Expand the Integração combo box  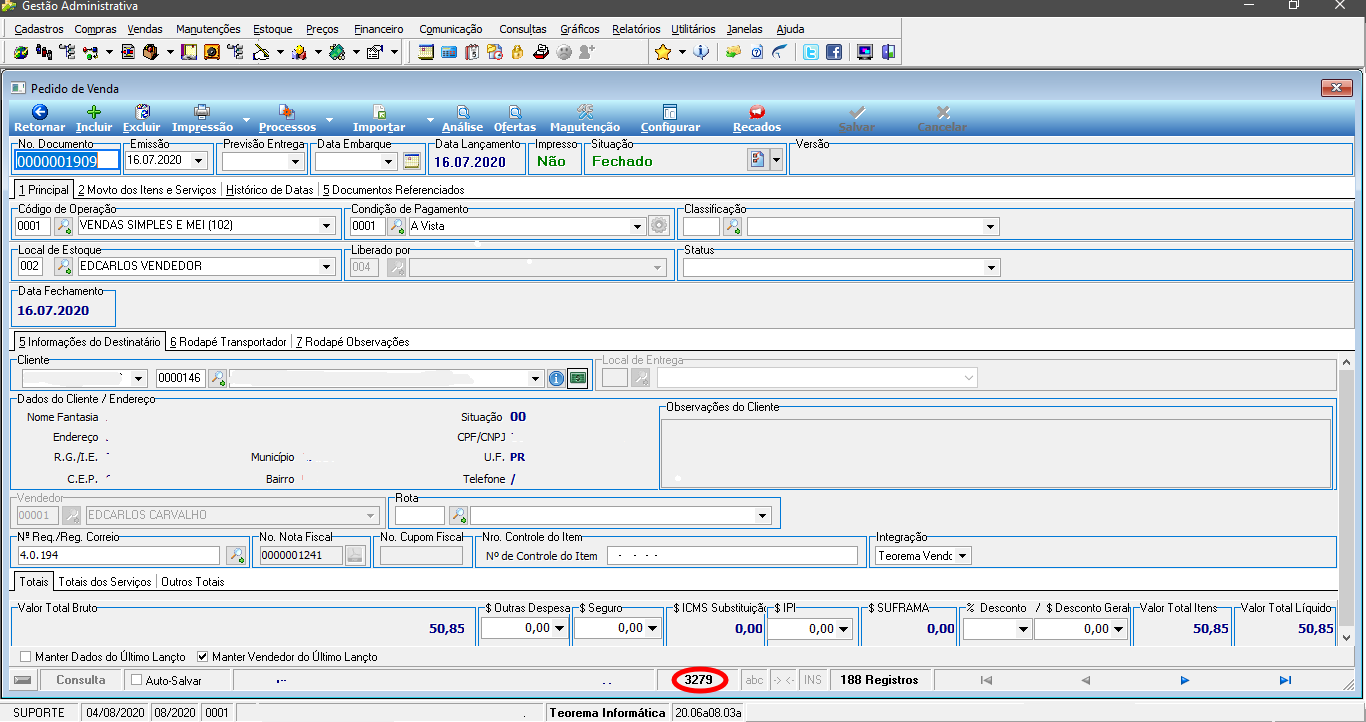962,556
